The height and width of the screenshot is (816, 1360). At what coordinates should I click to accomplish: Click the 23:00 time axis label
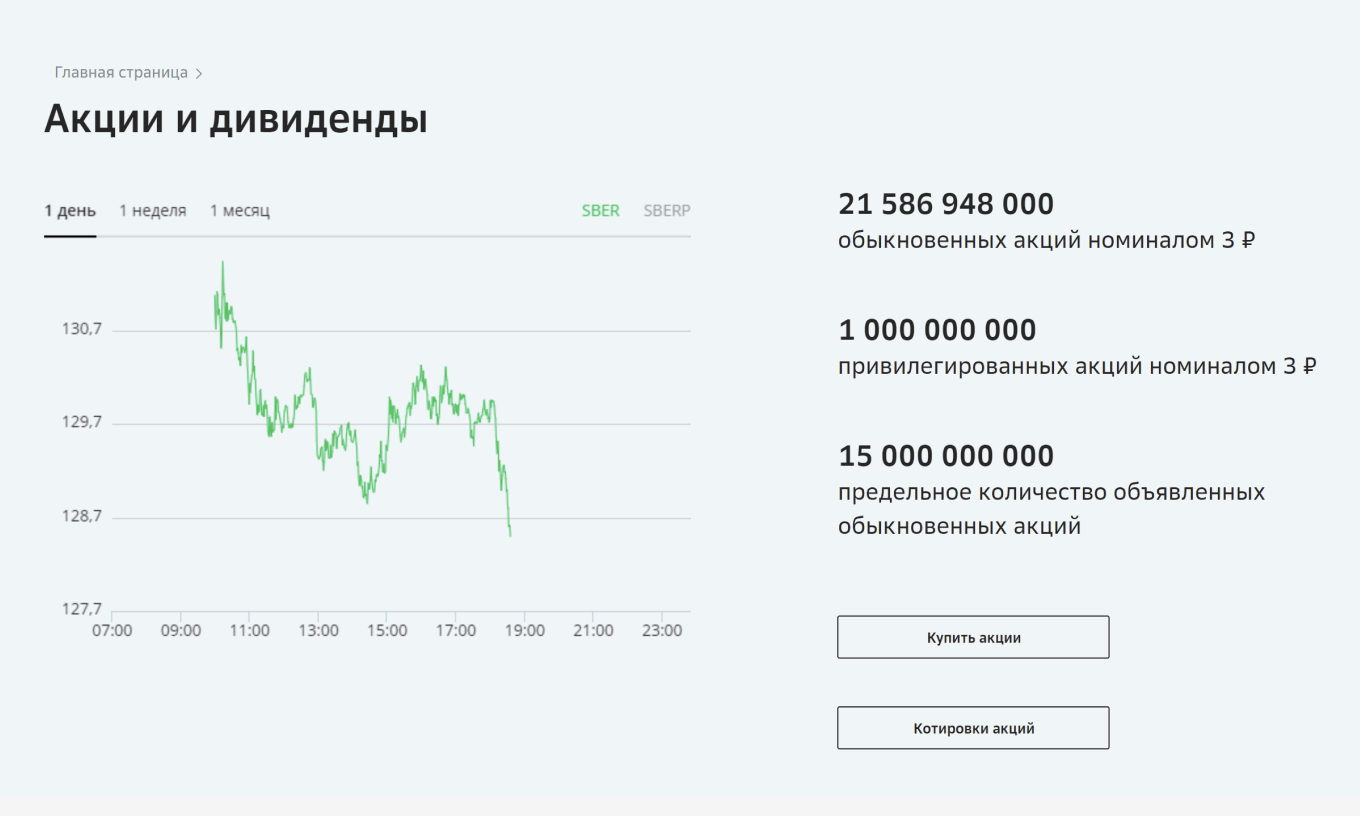(662, 631)
